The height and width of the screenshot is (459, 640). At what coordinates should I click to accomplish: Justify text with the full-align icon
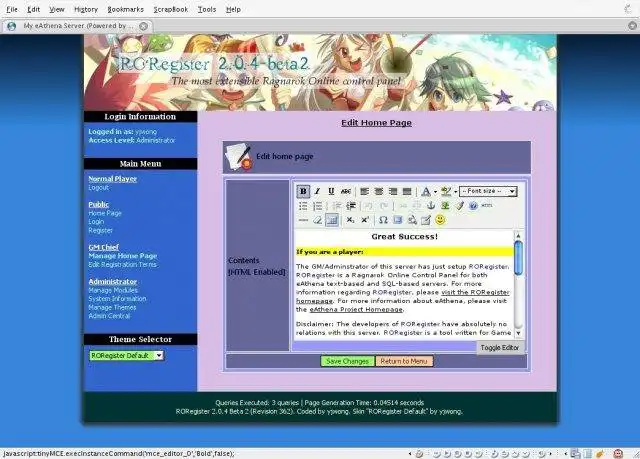click(407, 191)
